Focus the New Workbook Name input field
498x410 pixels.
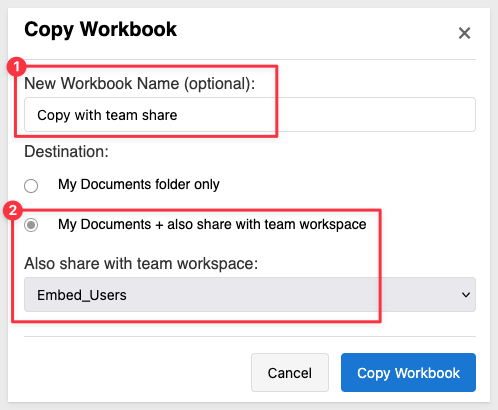pyautogui.click(x=250, y=115)
